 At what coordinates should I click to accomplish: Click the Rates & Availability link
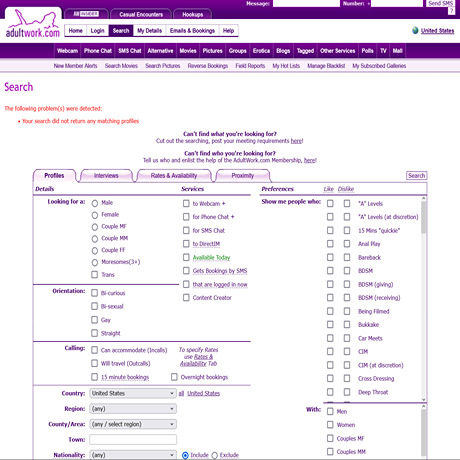(x=199, y=360)
